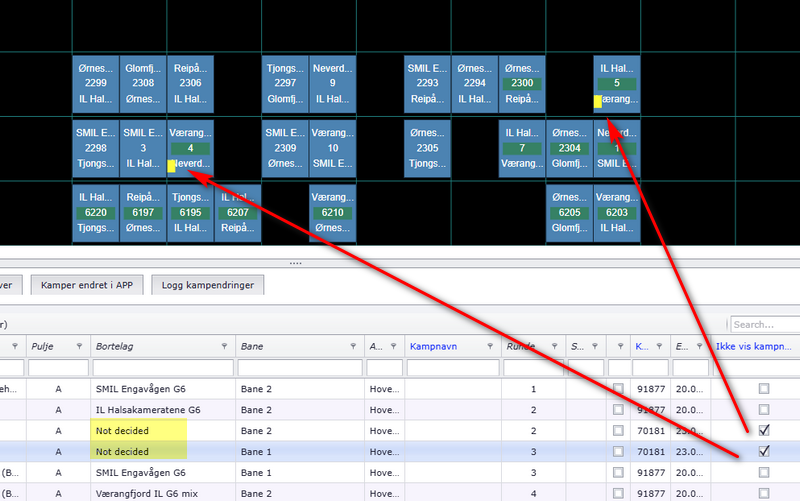Viewport: 800px width, 501px height.
Task: Open the E... column filter icon
Action: point(699,346)
